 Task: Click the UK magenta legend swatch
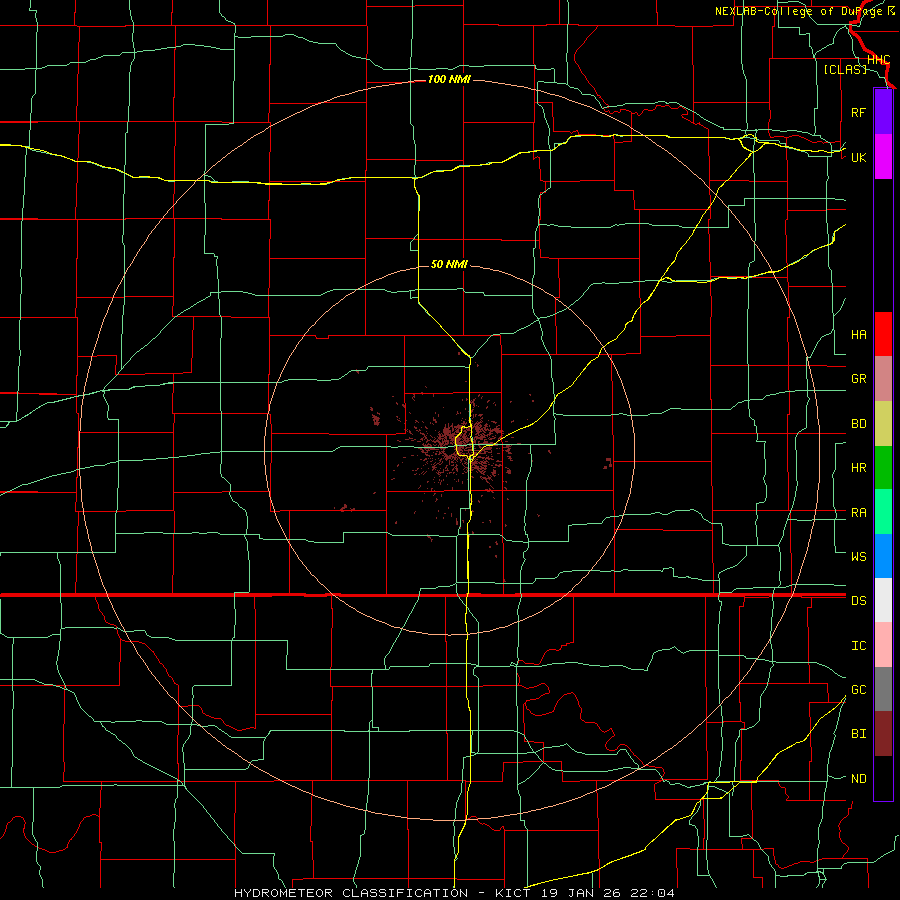[883, 157]
